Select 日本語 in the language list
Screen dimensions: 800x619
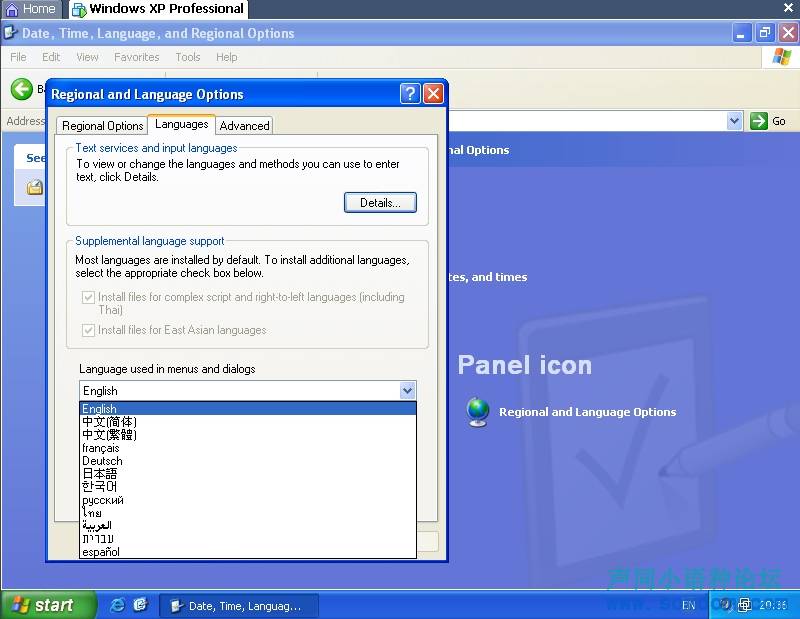tap(248, 474)
